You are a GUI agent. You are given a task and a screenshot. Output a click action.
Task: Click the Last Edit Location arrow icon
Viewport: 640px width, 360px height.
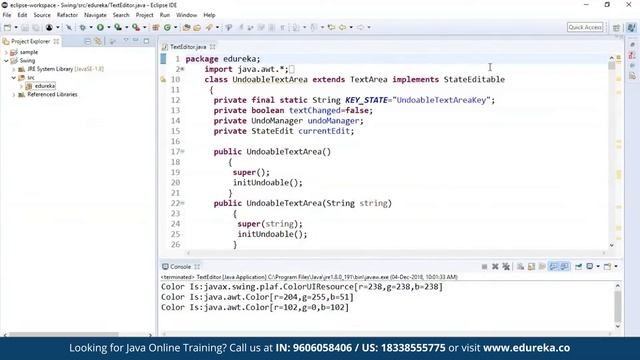click(x=331, y=27)
